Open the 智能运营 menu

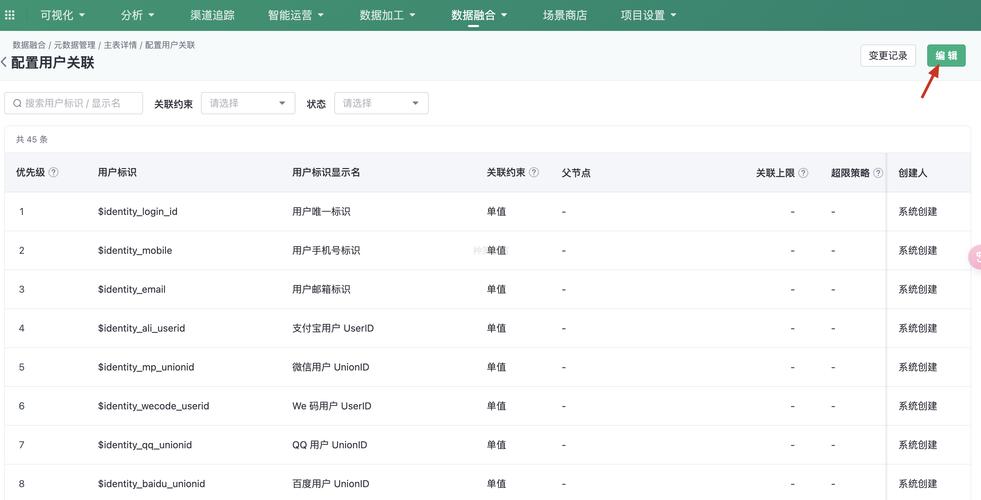pyautogui.click(x=296, y=15)
